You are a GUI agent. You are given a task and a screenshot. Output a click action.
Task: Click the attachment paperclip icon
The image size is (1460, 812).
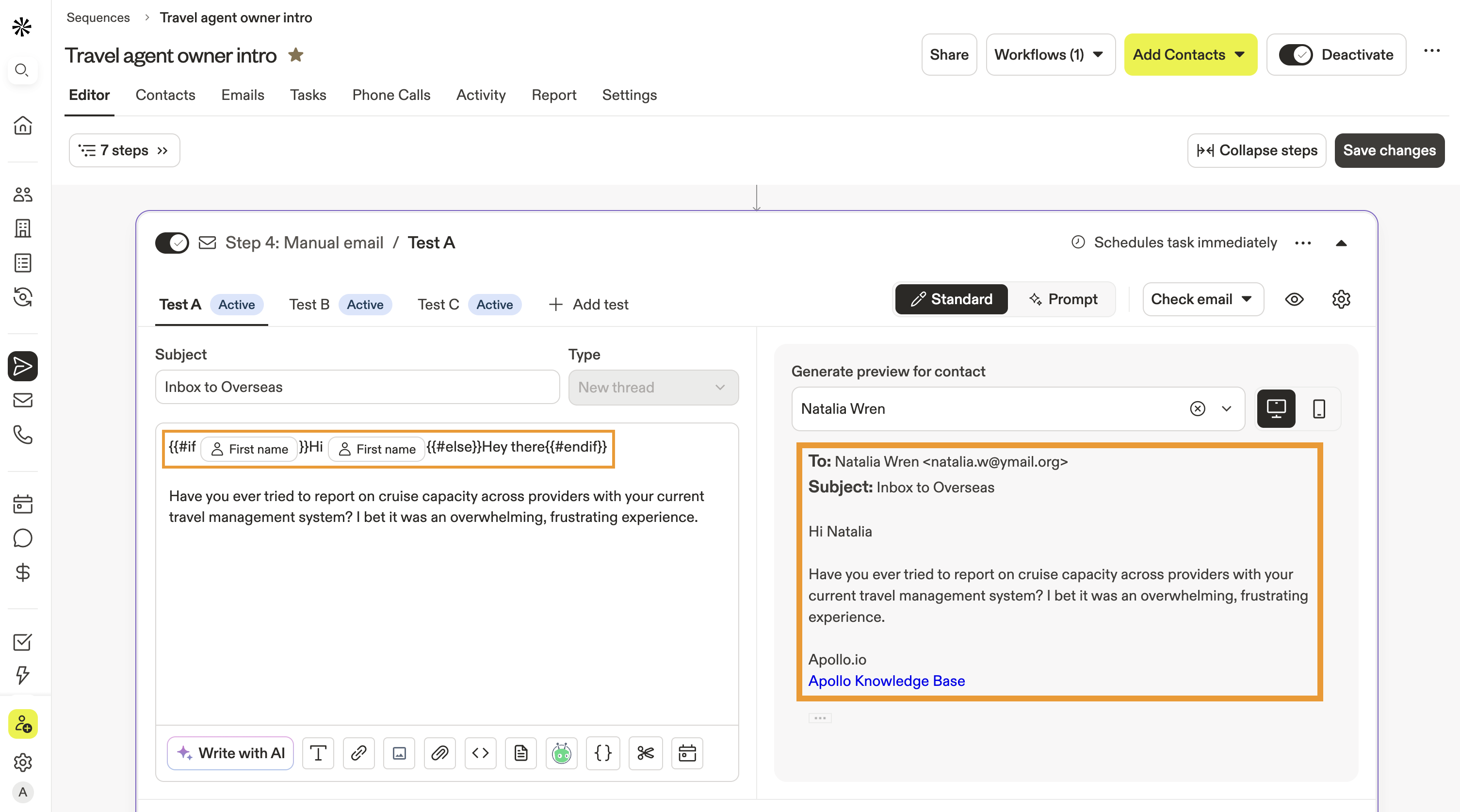(439, 753)
